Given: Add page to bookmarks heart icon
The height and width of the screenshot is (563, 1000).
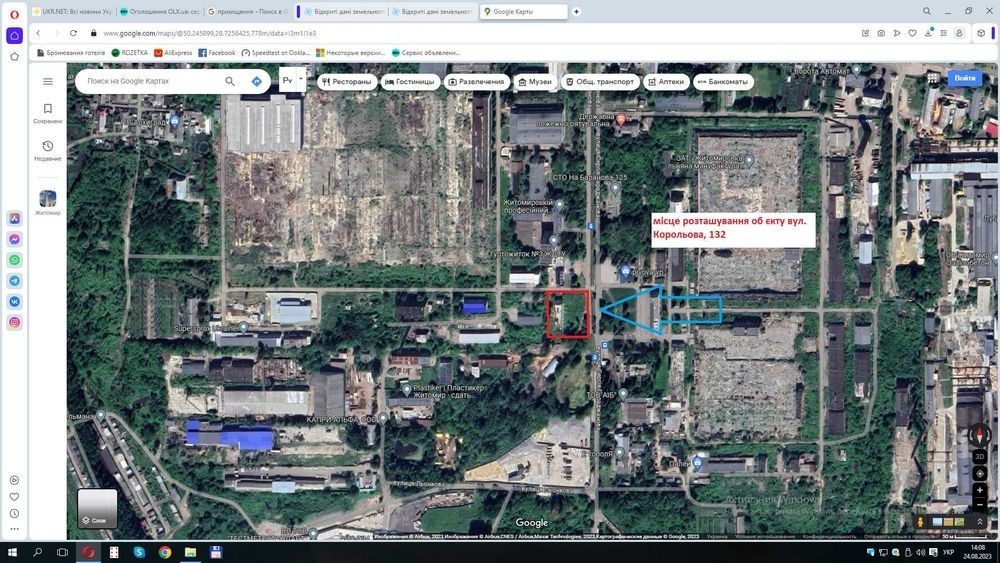Looking at the screenshot, I should (913, 33).
